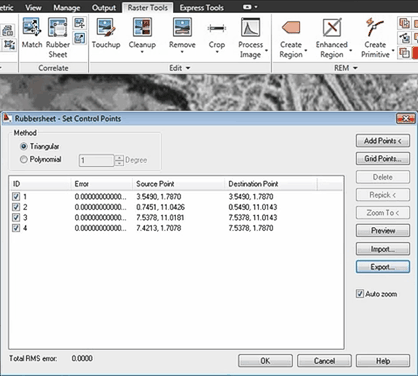Confirm with the OK button
418x376 pixels.
coord(265,361)
